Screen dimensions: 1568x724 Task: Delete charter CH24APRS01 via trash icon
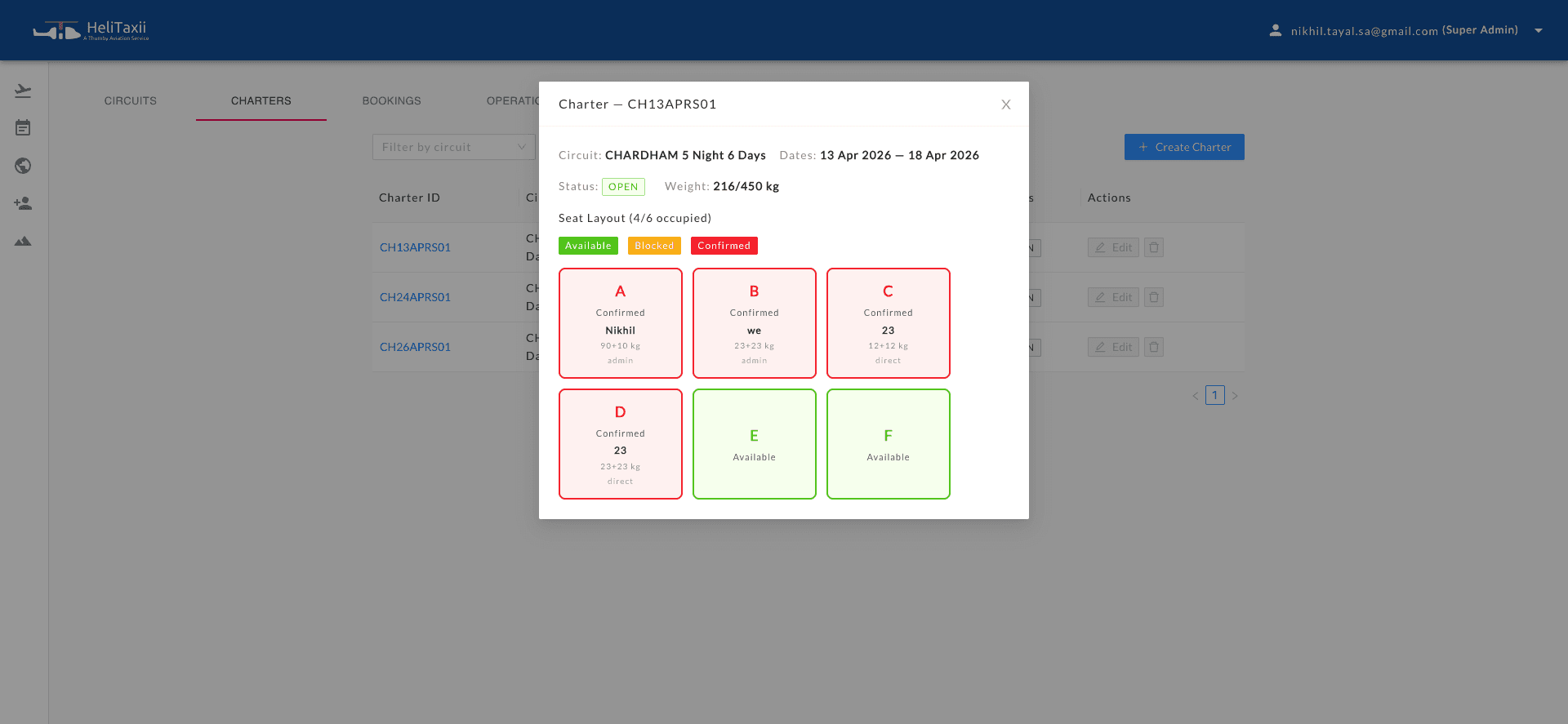click(x=1154, y=297)
